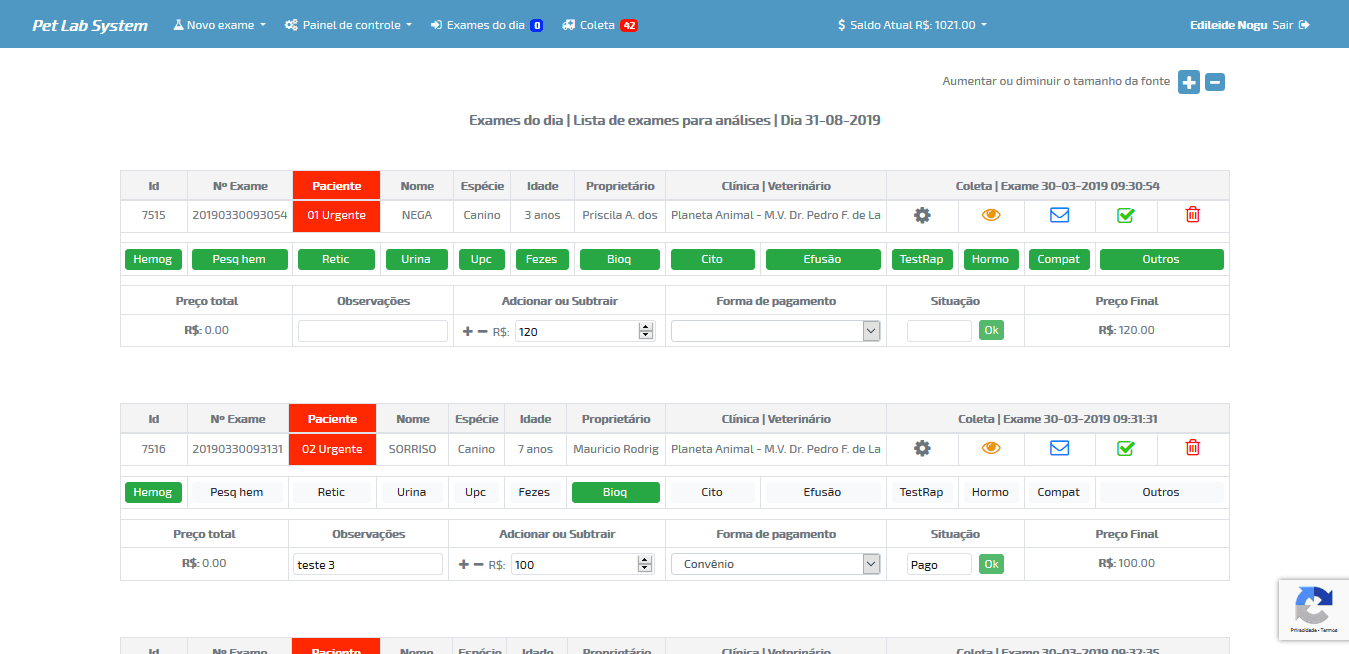This screenshot has height=654, width=1349.
Task: Toggle the green check icon for SORRISO
Action: 1125,449
